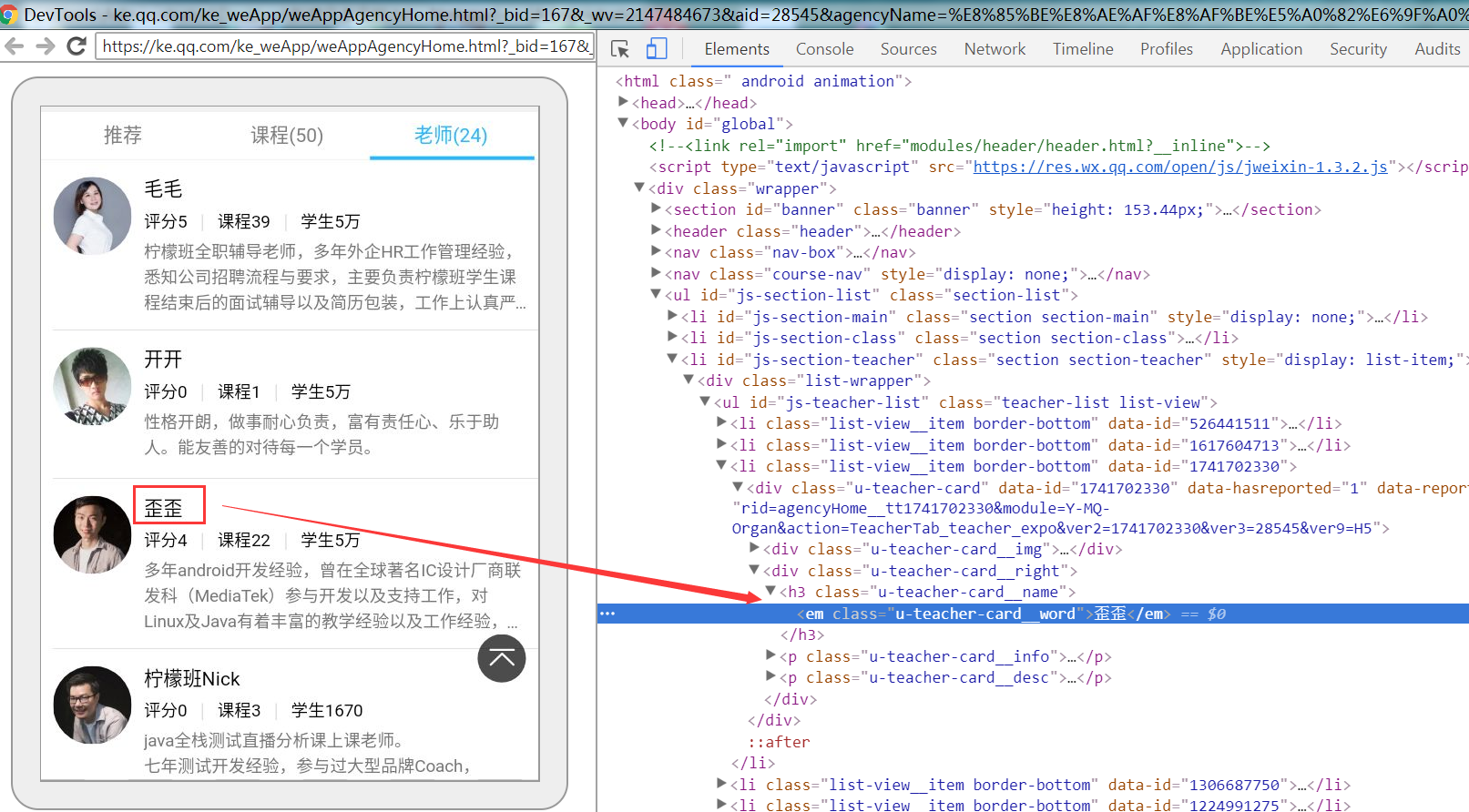1469x812 pixels.
Task: Click the address bar URL field
Action: point(344,46)
